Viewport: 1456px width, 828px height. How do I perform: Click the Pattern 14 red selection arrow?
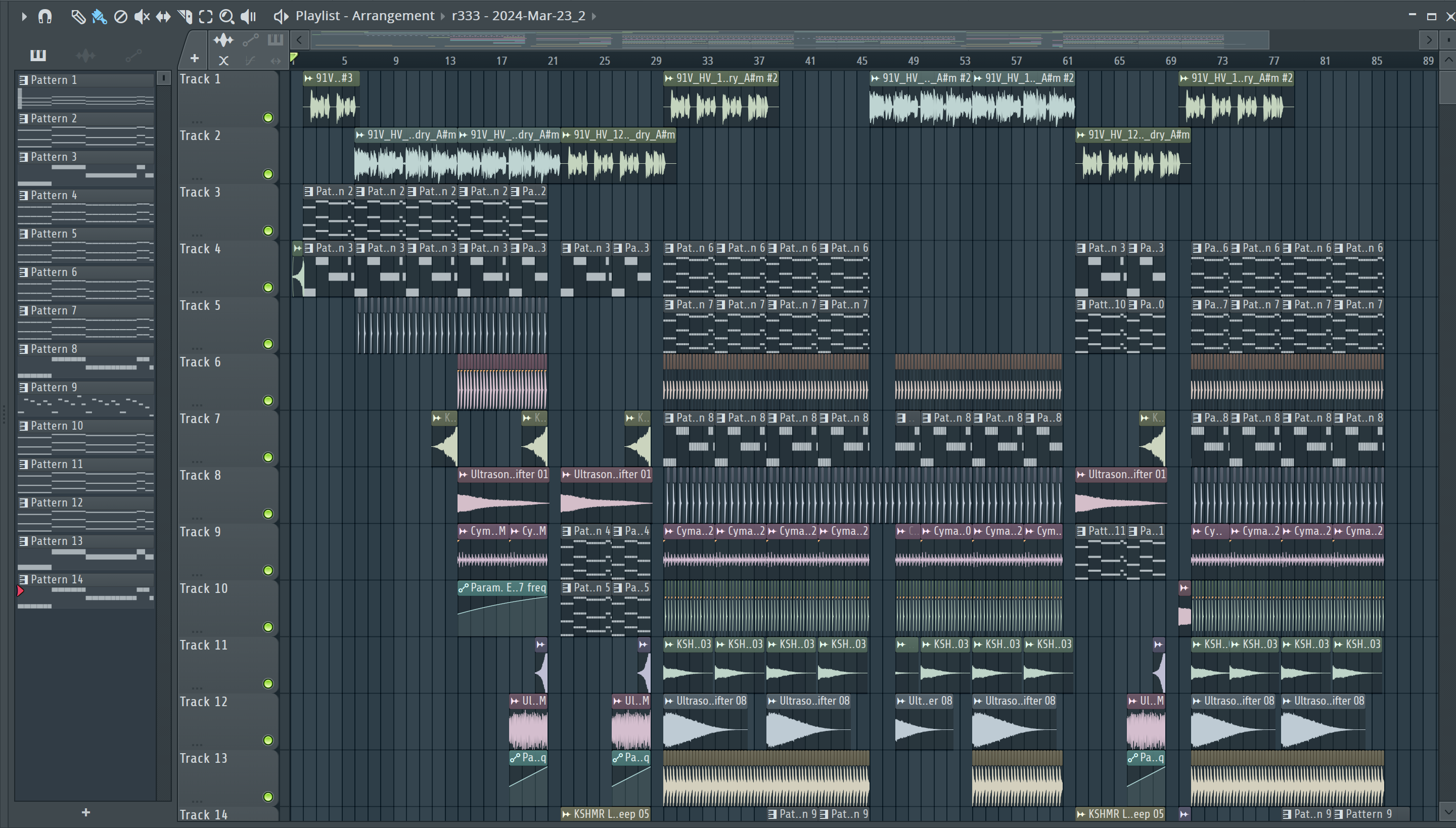tap(20, 591)
